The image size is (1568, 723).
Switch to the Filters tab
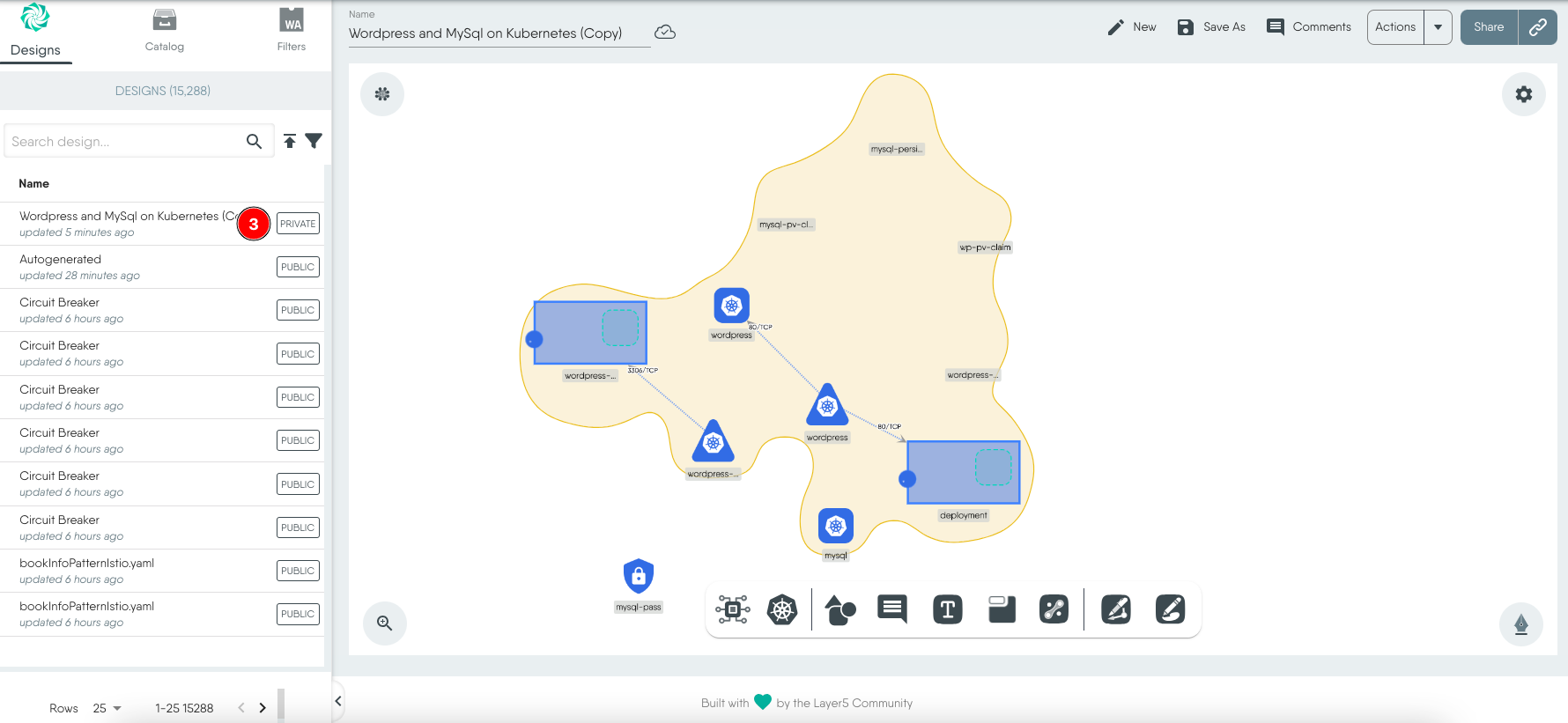click(x=292, y=31)
